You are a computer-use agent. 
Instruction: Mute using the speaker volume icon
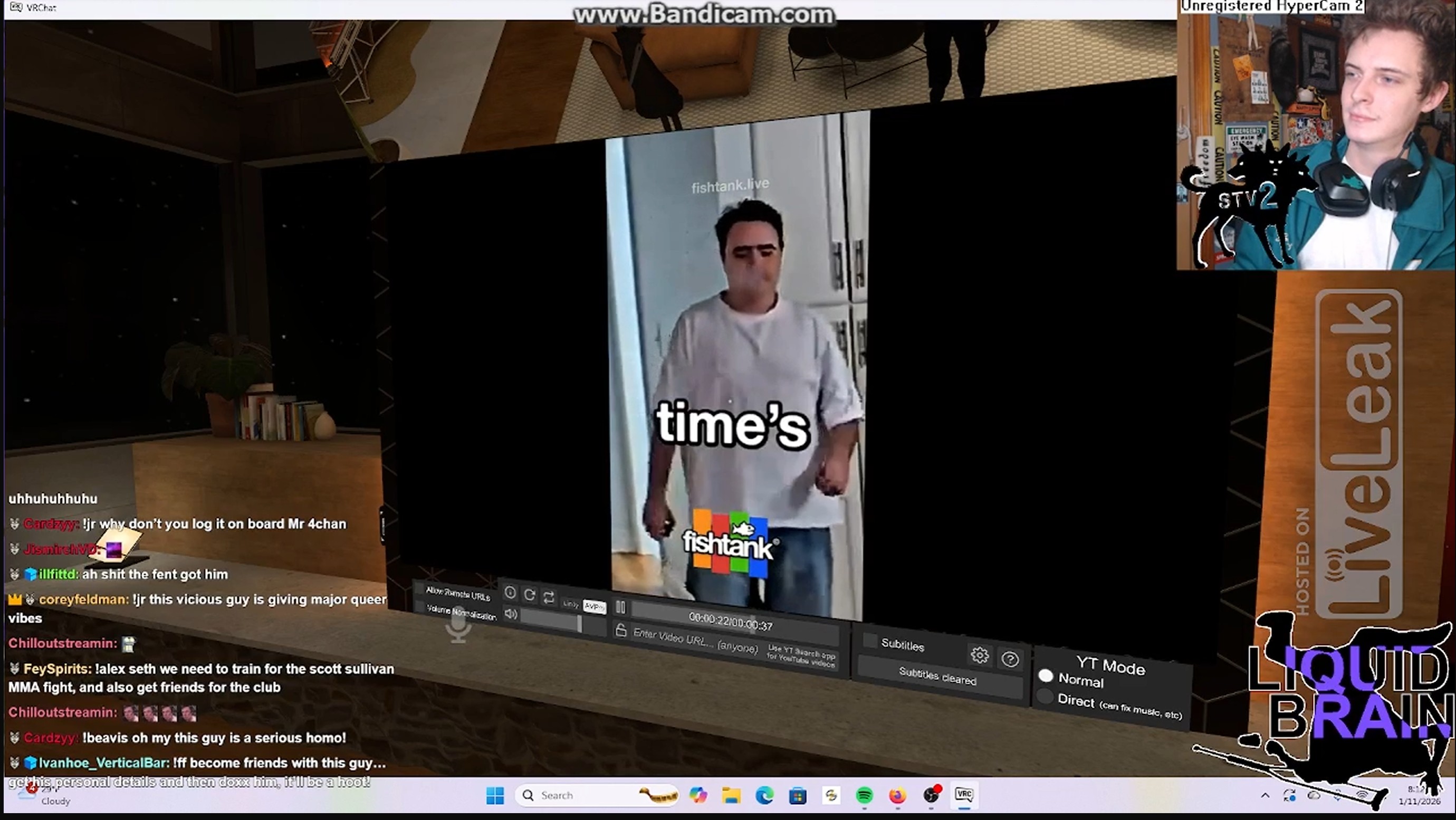coord(511,614)
